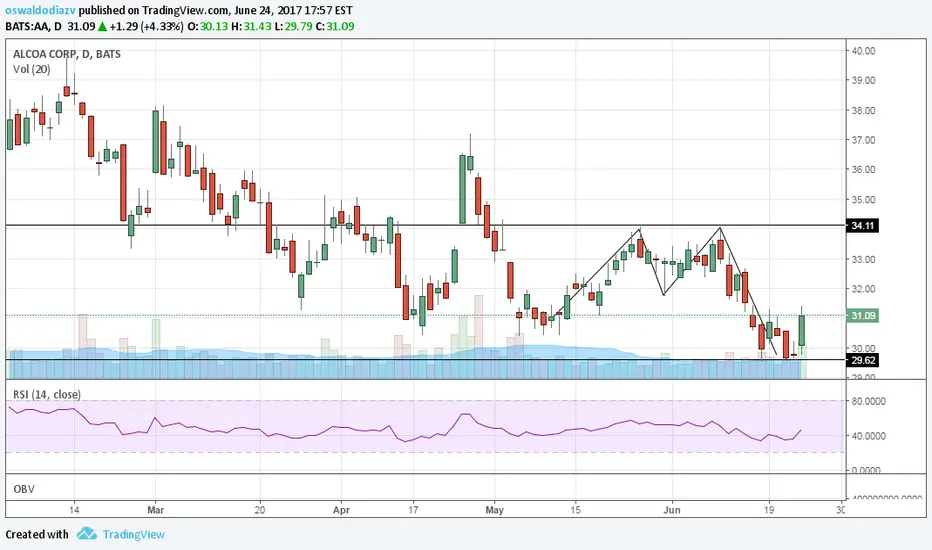Click the 15 date label on time axis
Image resolution: width=932 pixels, height=550 pixels.
pyautogui.click(x=575, y=510)
